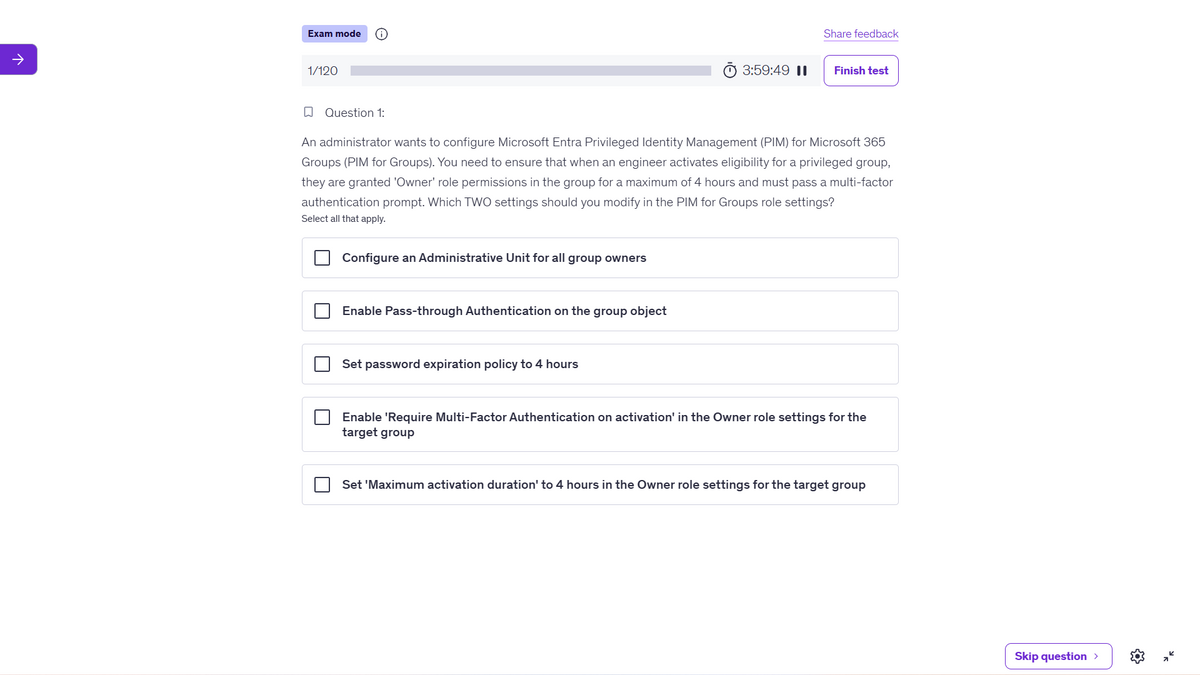Bookmark Question 1 with the flag icon
This screenshot has width=1200, height=675.
pyautogui.click(x=308, y=113)
